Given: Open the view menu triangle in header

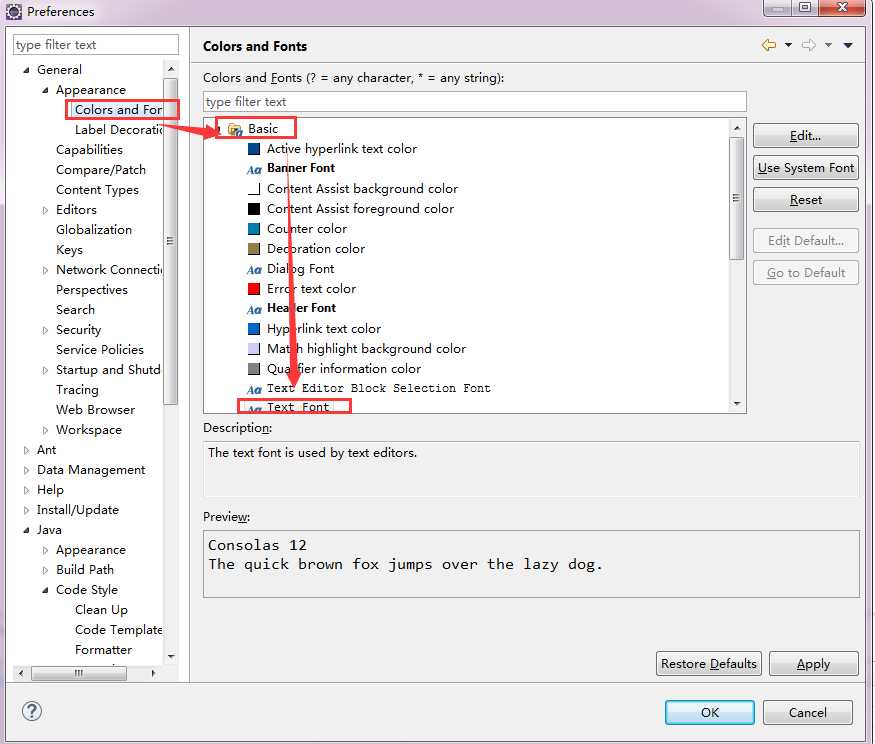Looking at the screenshot, I should point(848,45).
